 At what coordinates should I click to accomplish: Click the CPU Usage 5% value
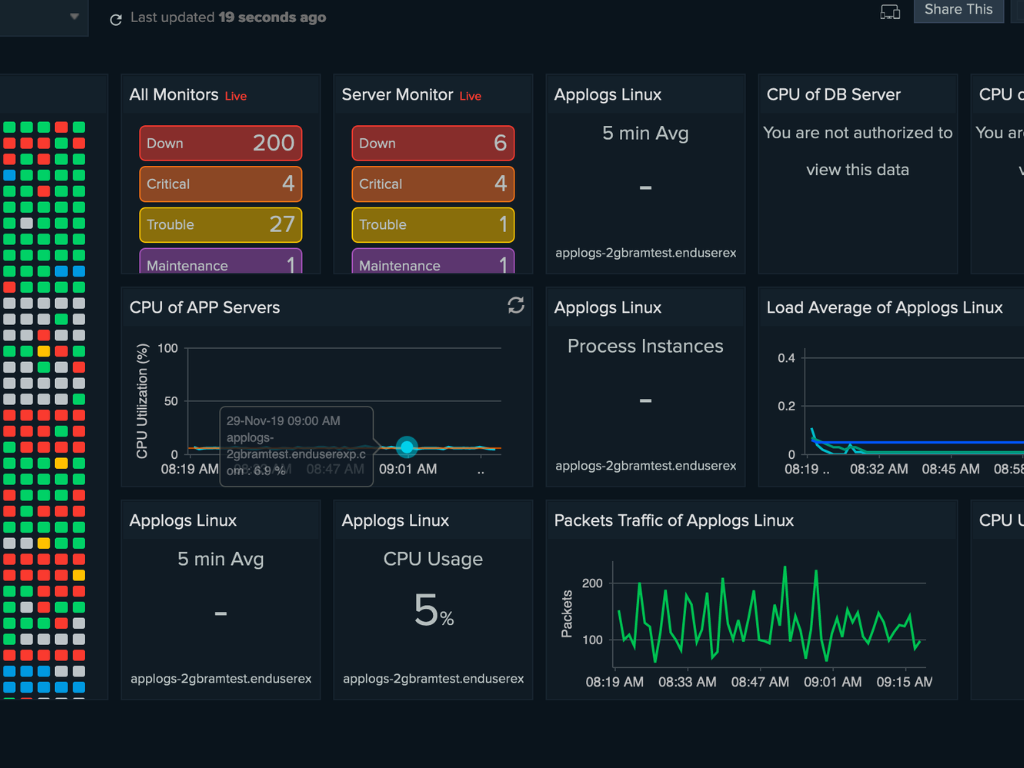(433, 609)
